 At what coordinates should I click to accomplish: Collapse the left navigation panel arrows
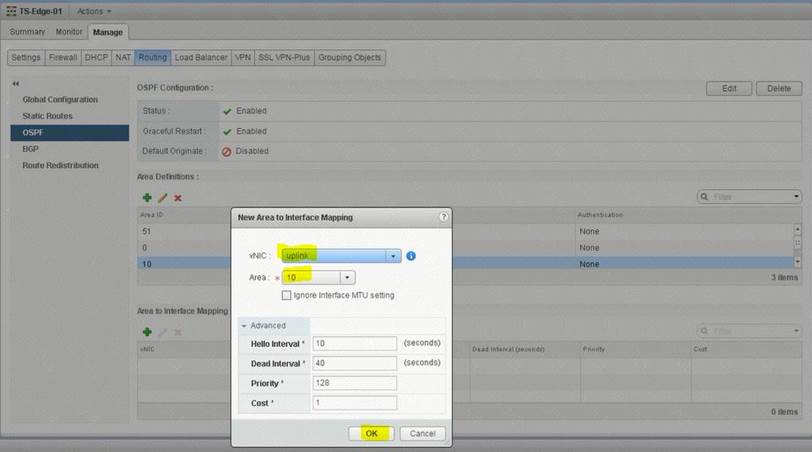[x=16, y=84]
